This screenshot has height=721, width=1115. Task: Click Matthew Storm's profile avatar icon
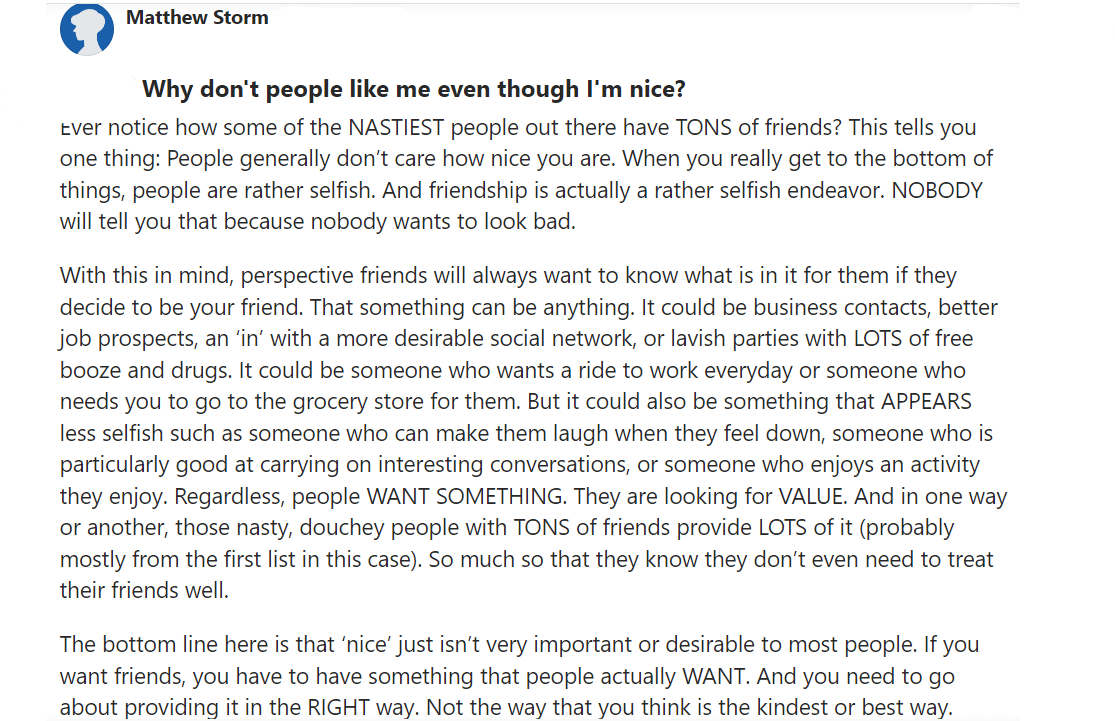click(x=87, y=29)
